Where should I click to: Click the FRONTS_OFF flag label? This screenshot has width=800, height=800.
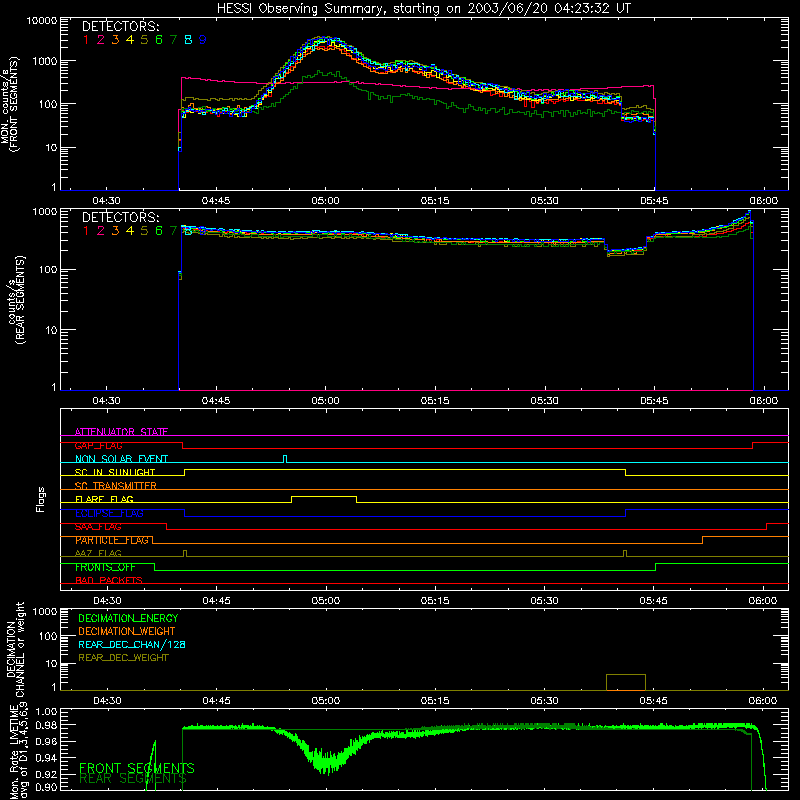point(105,567)
